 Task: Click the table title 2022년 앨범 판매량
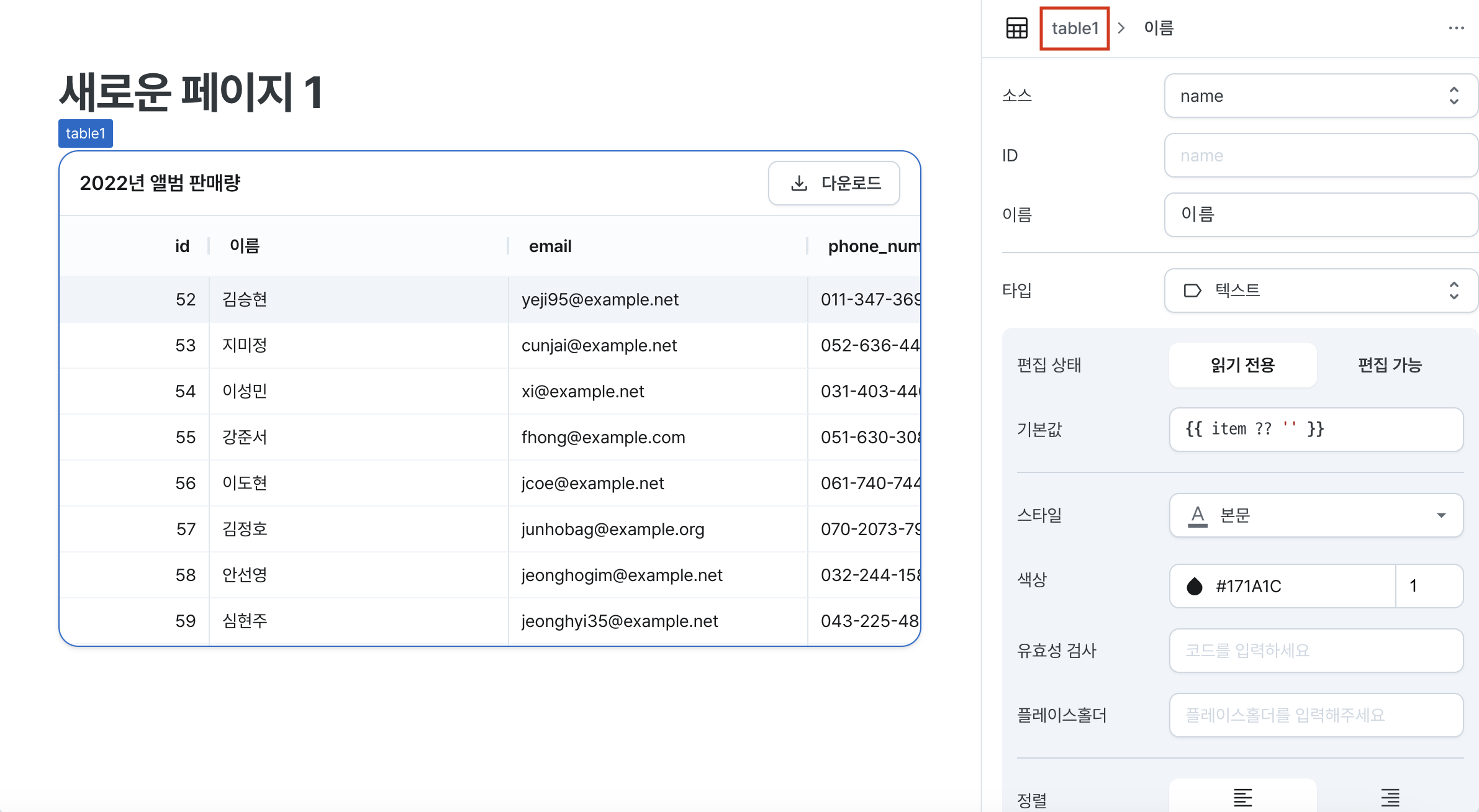160,183
